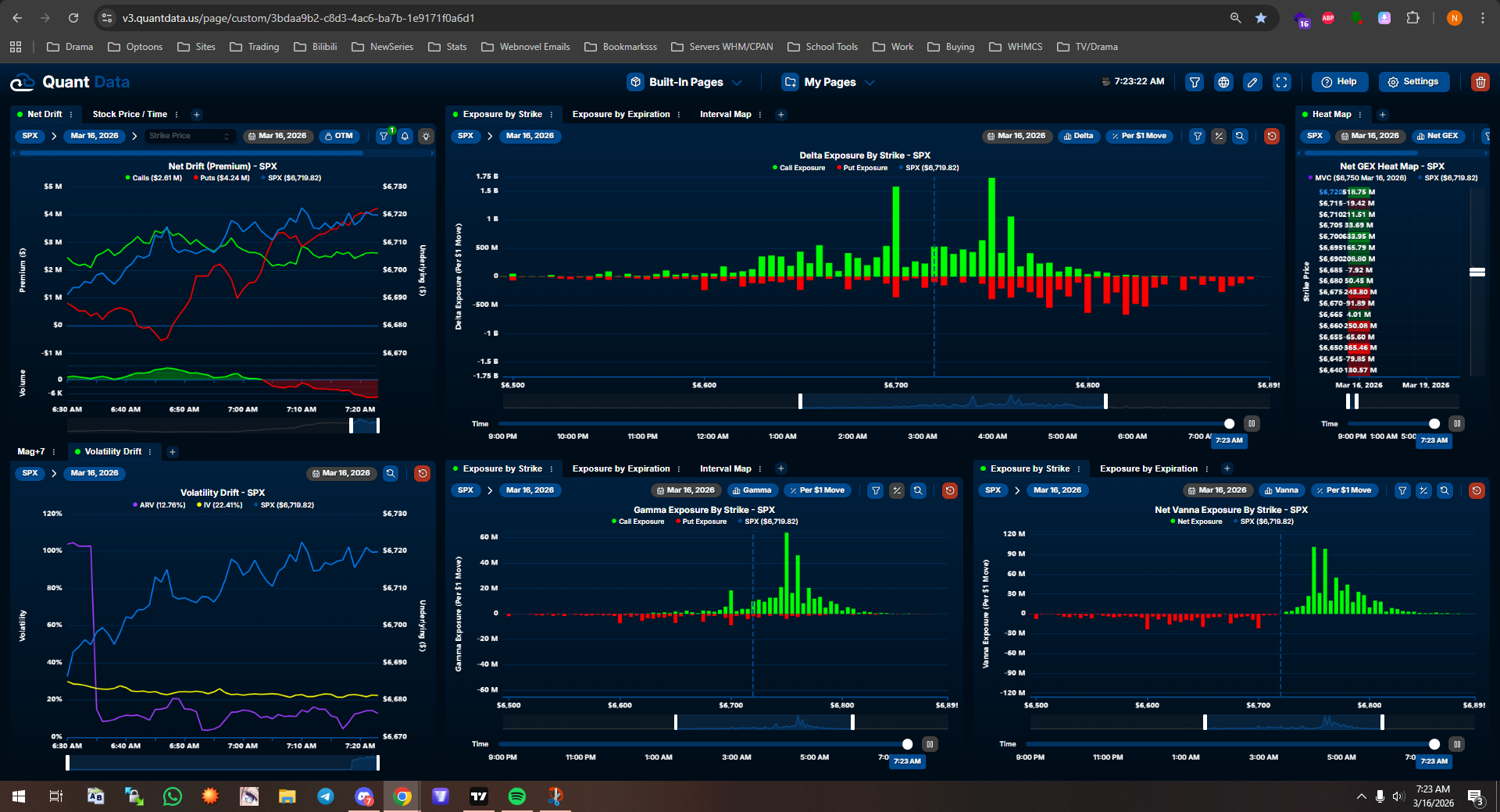This screenshot has width=1500, height=812.
Task: Reset the Delta Exposure chart with red icon
Action: coord(1272,136)
